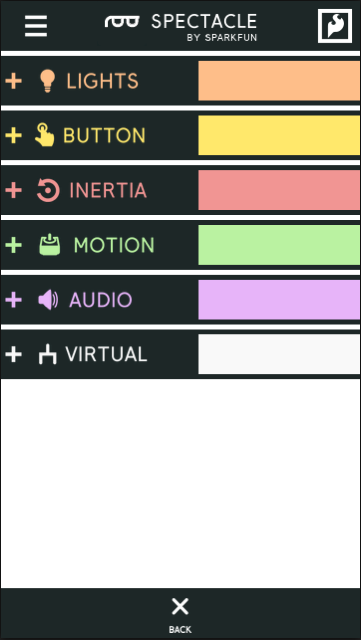Image resolution: width=361 pixels, height=640 pixels.
Task: Choose the AUDIO label
Action: click(100, 300)
